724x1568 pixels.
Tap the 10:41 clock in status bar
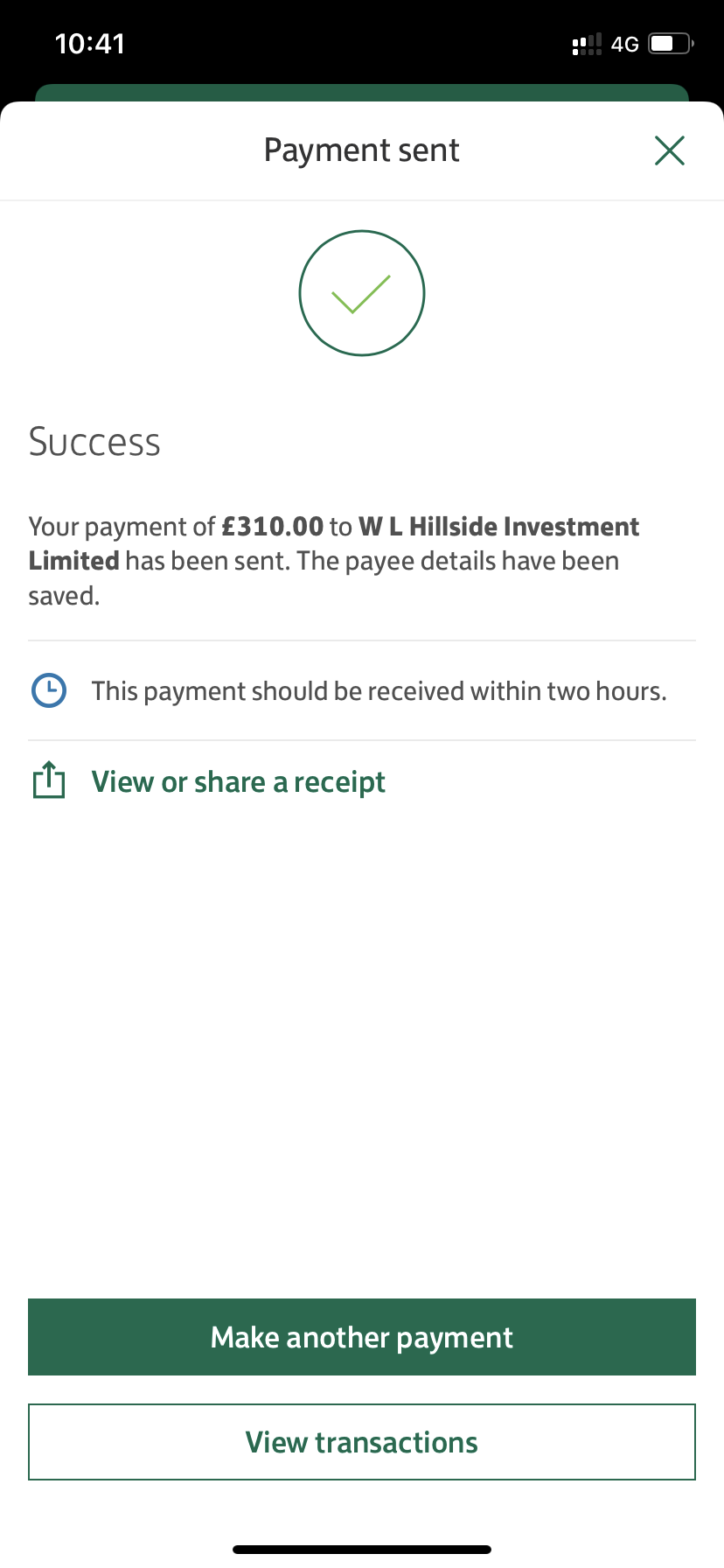90,44
